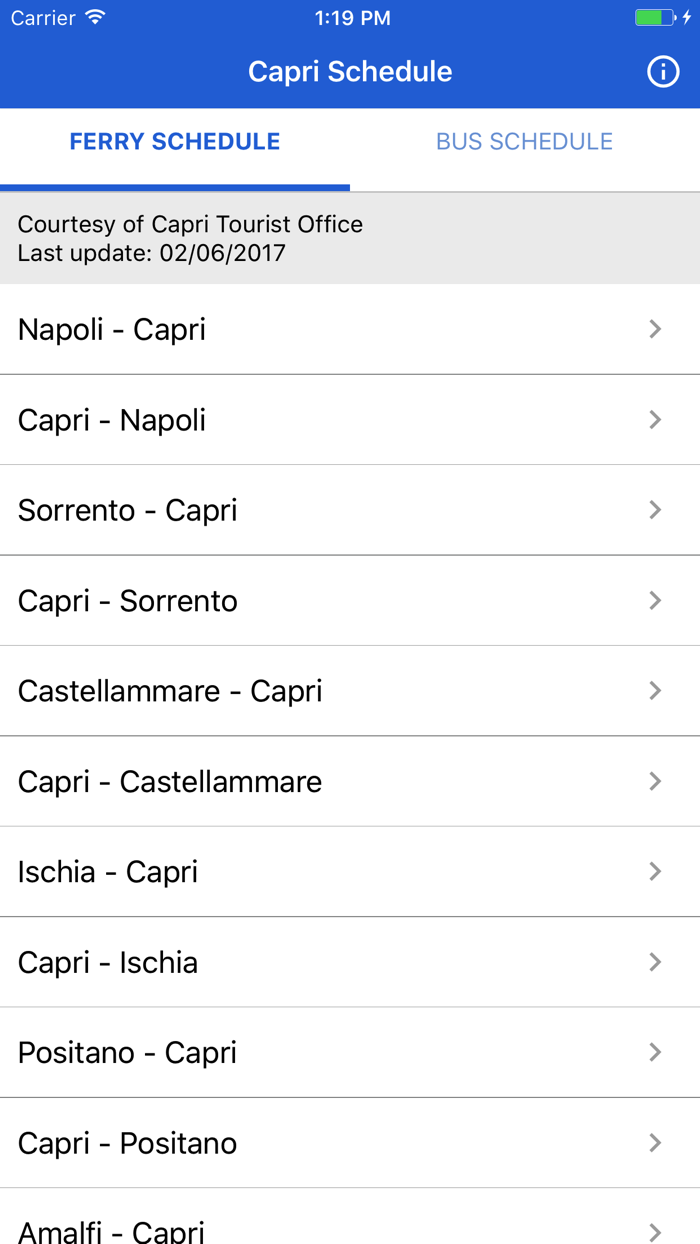Open the Sorrento - Capri schedule
Image resolution: width=700 pixels, height=1244 pixels.
coord(350,510)
